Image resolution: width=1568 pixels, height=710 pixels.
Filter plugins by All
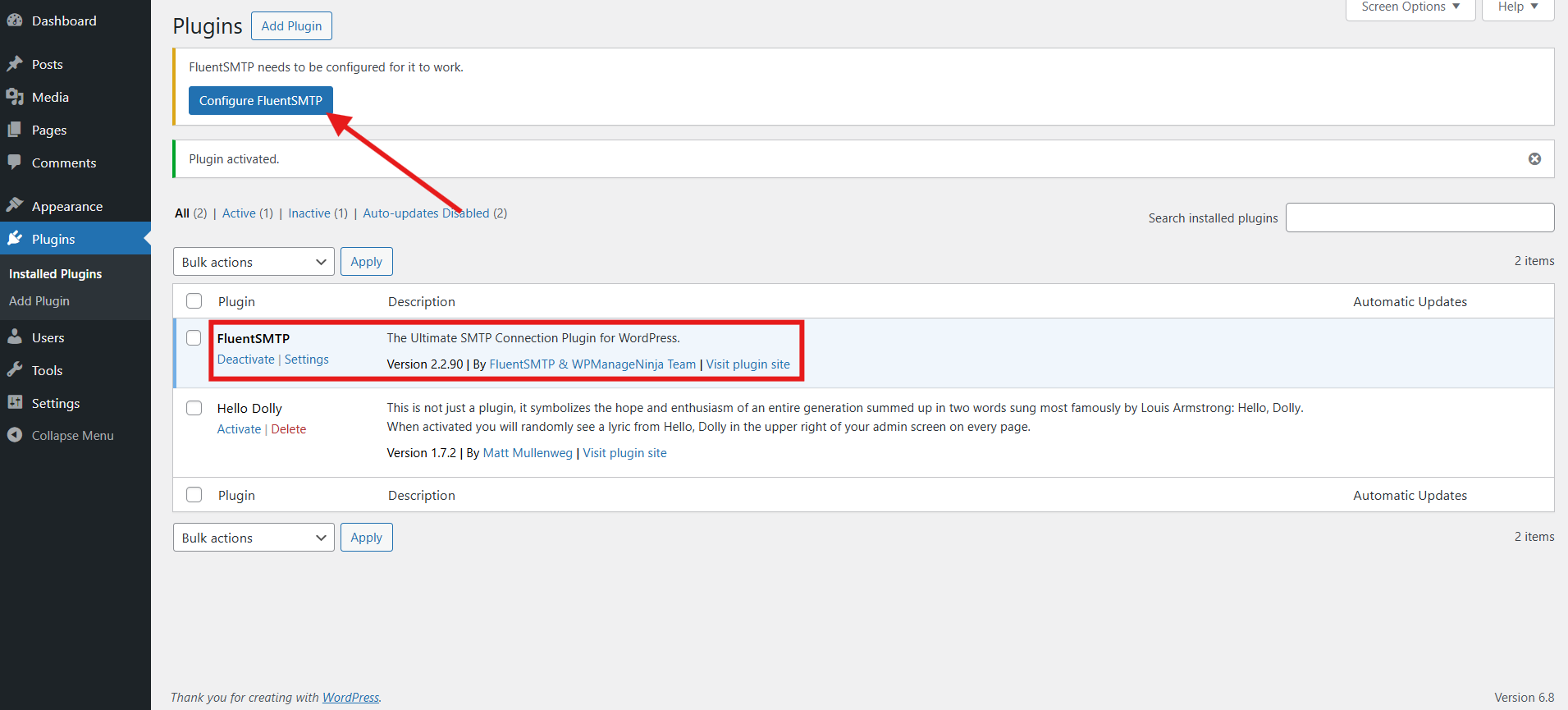182,213
